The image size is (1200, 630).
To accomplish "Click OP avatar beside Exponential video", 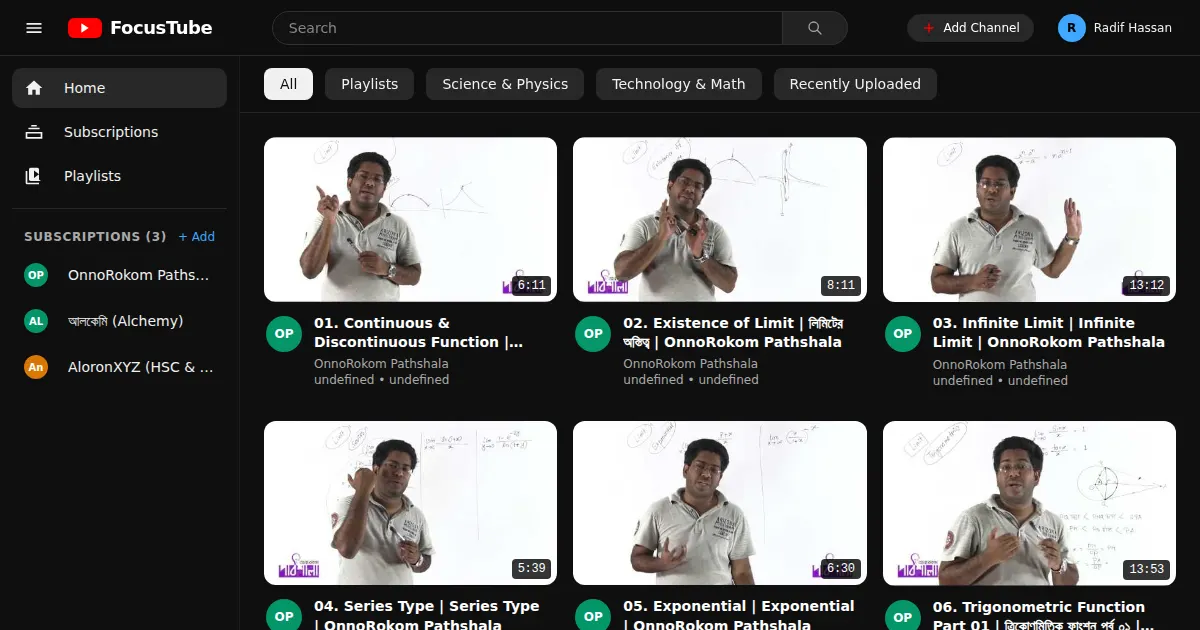I will pyautogui.click(x=593, y=617).
